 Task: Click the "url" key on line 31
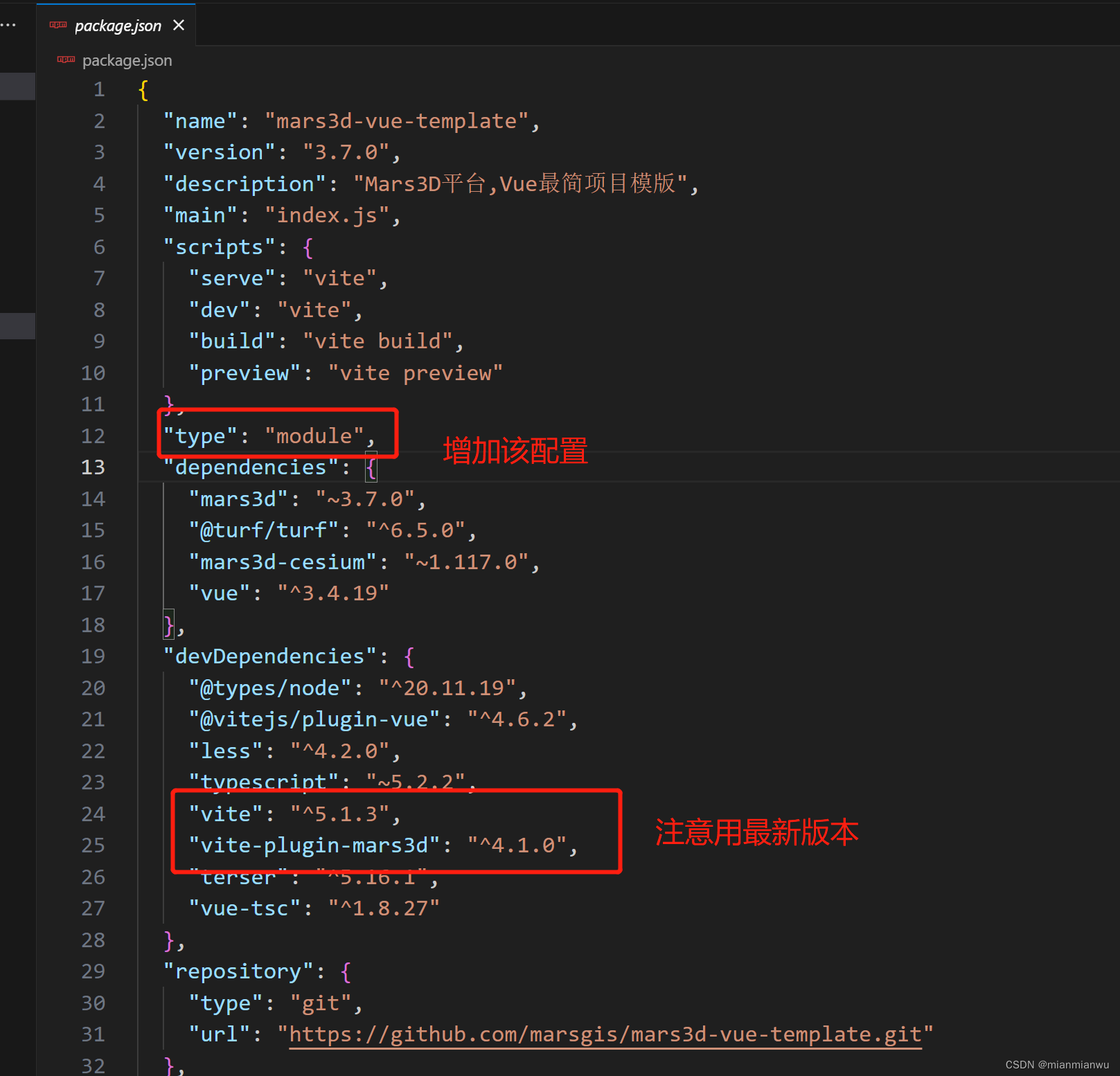pyautogui.click(x=220, y=1034)
